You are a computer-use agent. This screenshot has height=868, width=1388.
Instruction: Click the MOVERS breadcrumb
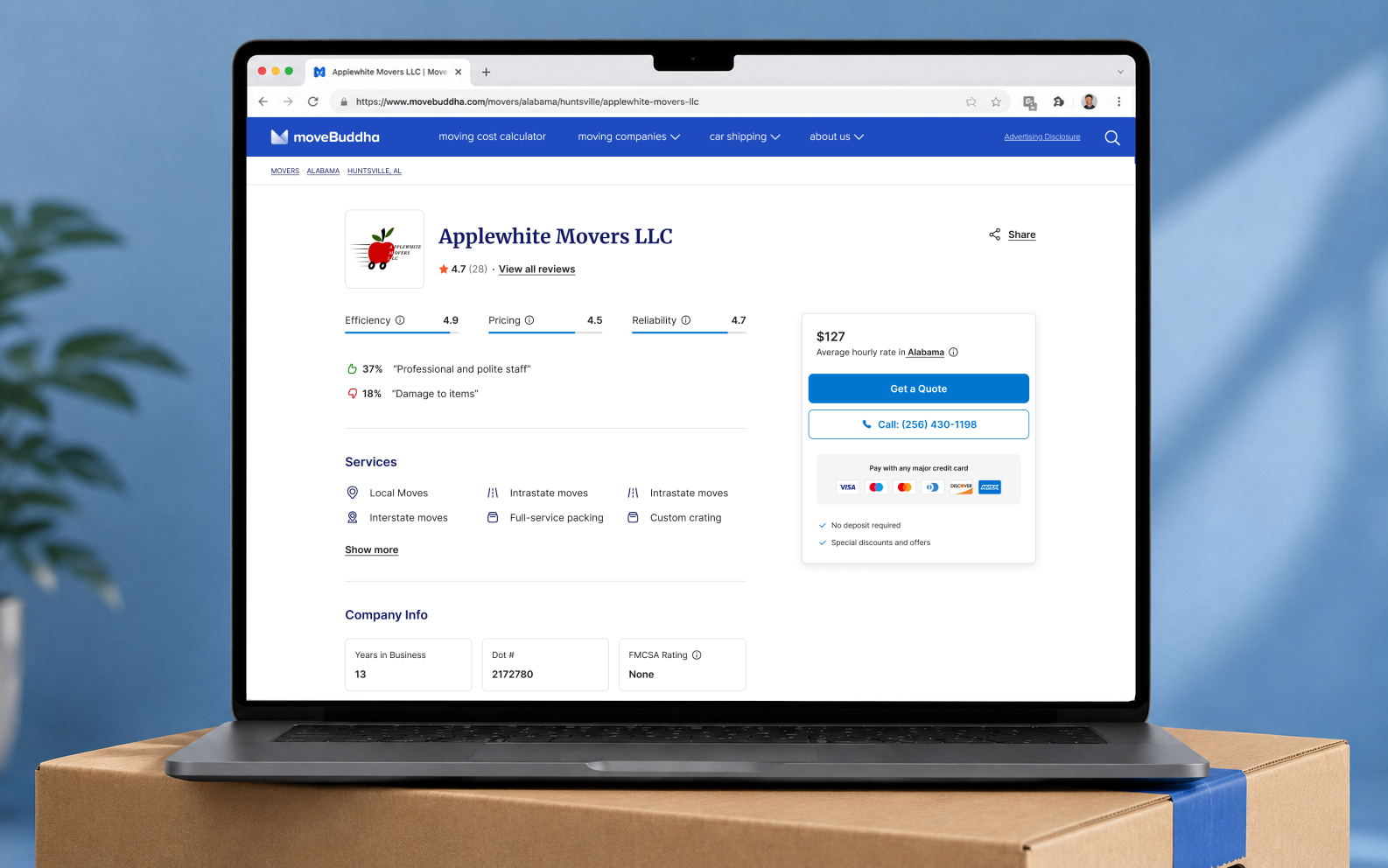[x=285, y=171]
